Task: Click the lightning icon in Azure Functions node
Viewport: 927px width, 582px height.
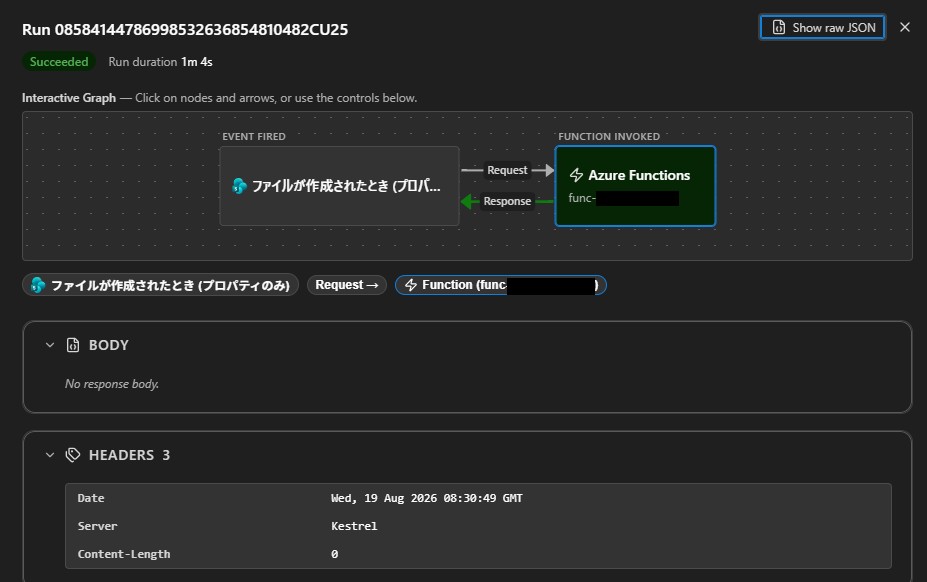Action: pos(576,175)
